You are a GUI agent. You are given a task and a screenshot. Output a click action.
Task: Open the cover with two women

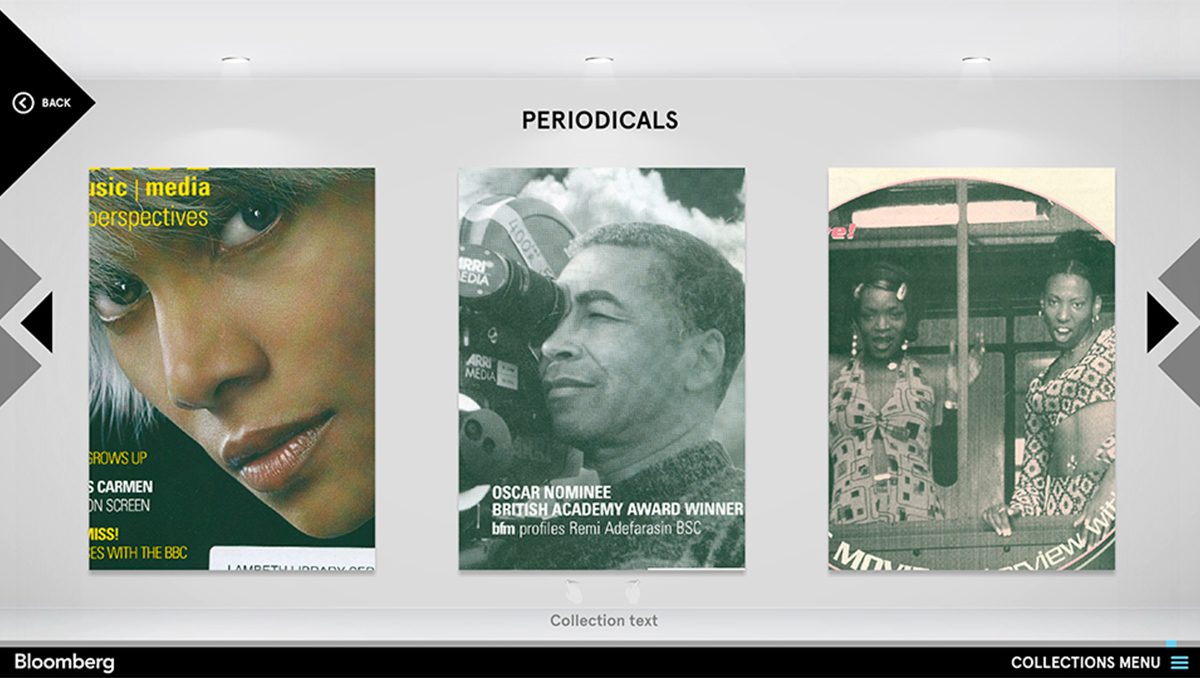pyautogui.click(x=972, y=369)
